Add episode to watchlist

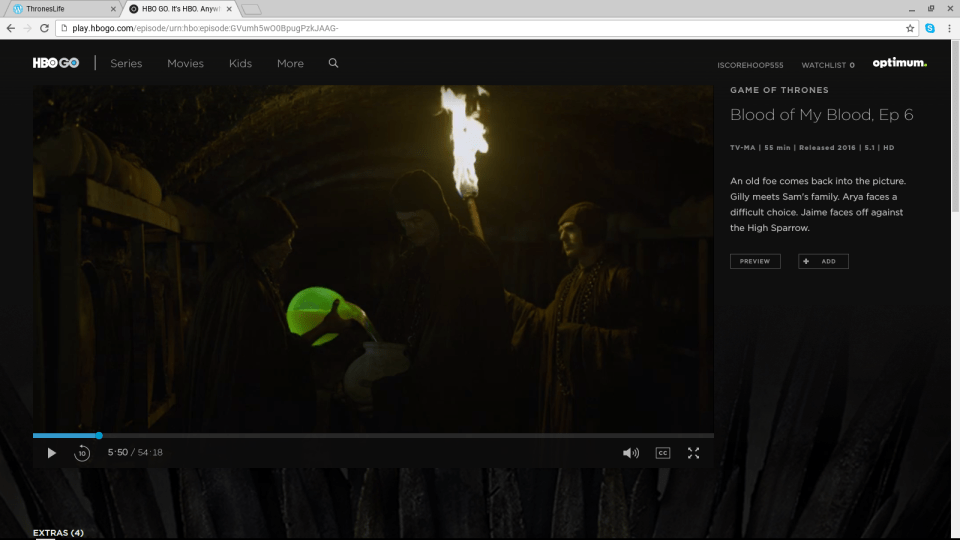pos(823,261)
